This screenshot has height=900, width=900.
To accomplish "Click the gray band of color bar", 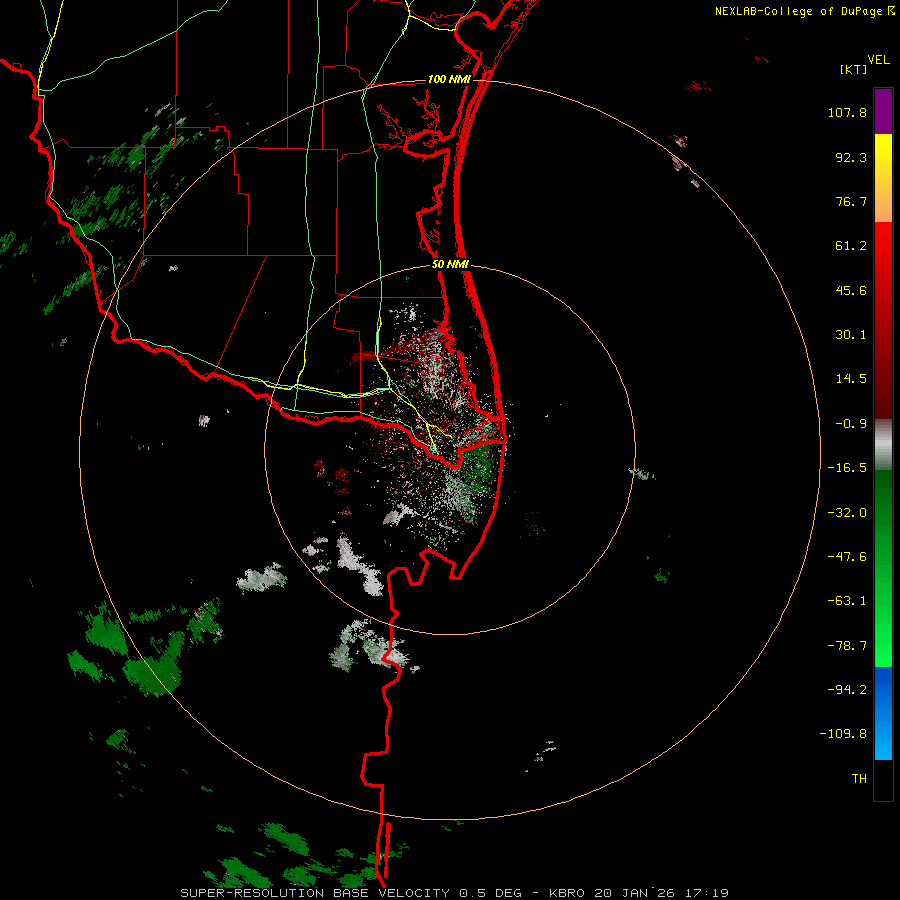I will tap(883, 445).
